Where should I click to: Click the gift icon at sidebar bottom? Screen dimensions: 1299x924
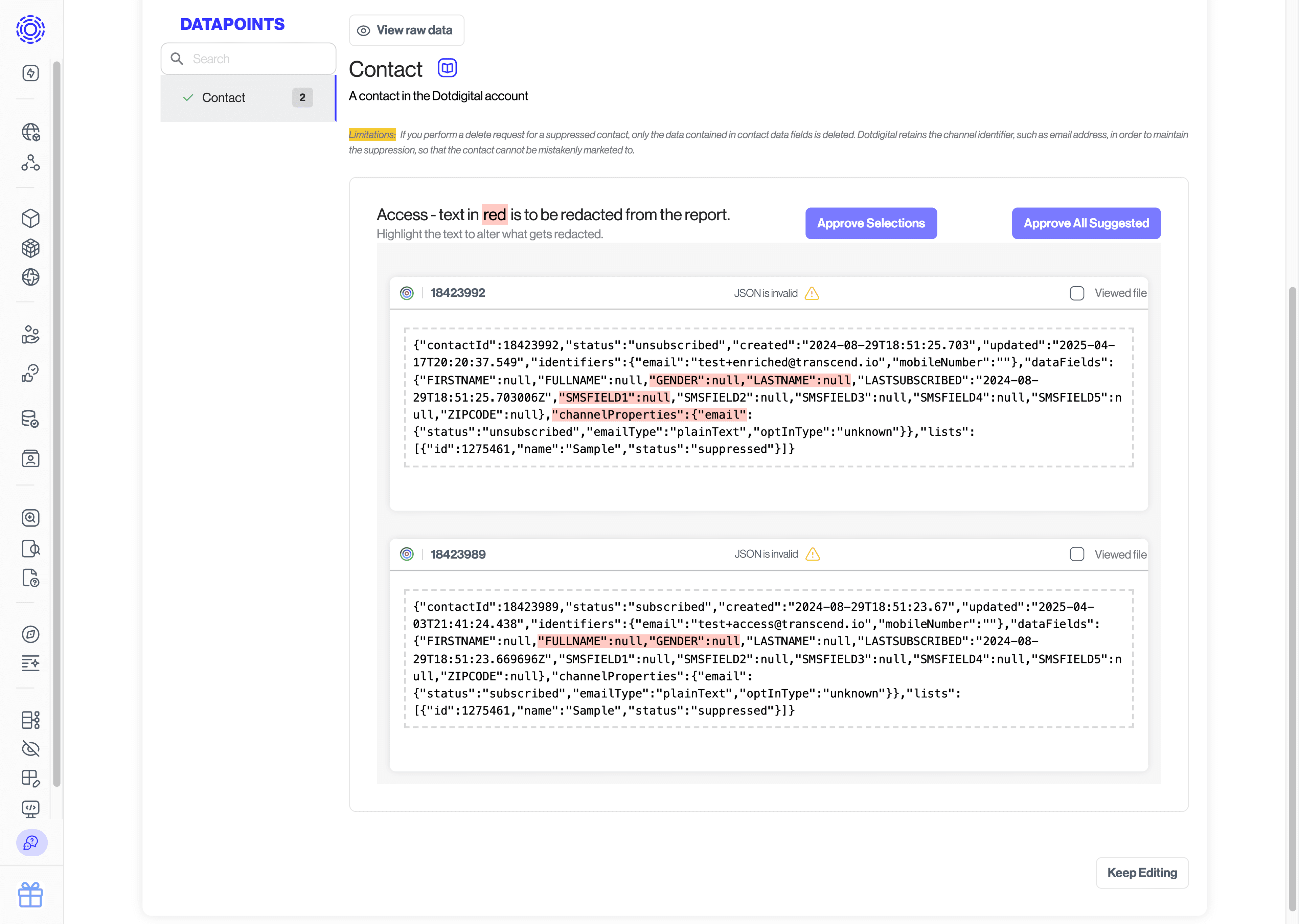(x=31, y=895)
